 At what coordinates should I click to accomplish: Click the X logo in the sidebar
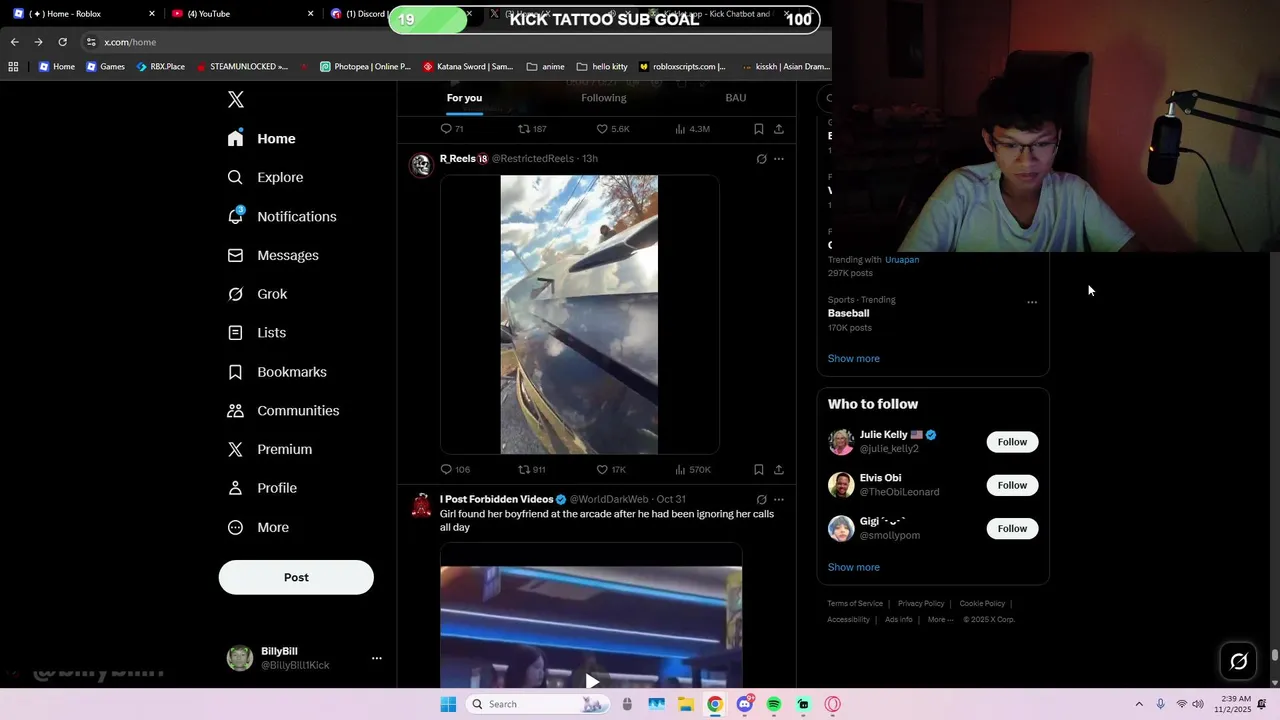(236, 99)
